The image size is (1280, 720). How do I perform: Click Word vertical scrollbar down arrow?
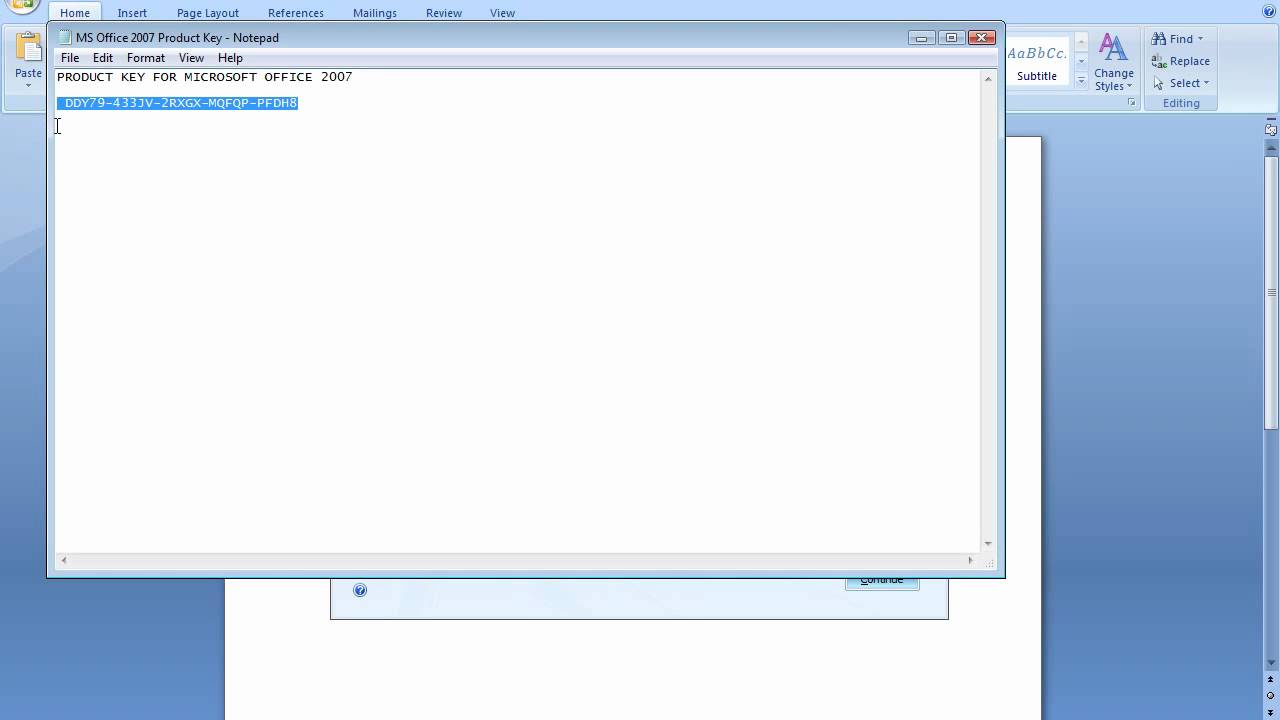pos(1271,662)
